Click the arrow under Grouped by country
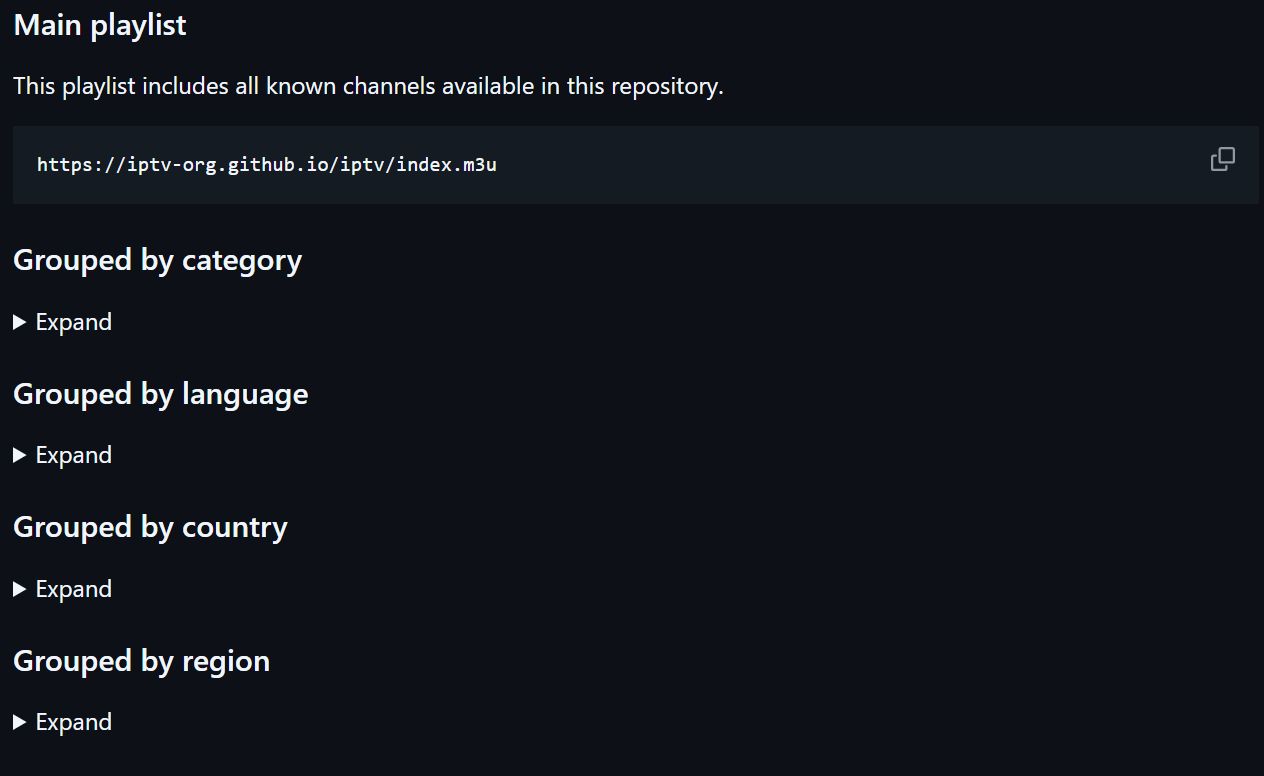The width and height of the screenshot is (1264, 776). (x=20, y=589)
